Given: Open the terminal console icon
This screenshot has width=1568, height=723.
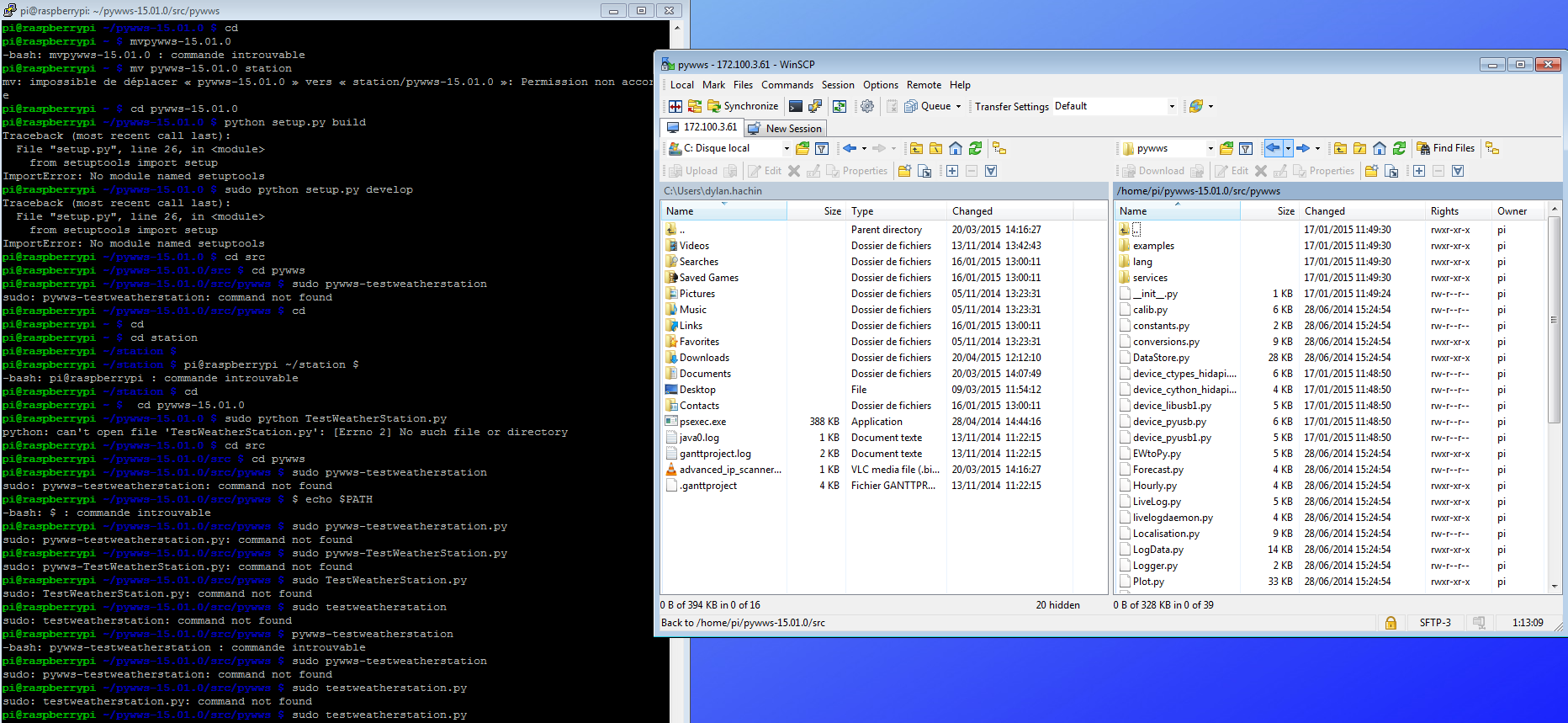Looking at the screenshot, I should coord(796,106).
